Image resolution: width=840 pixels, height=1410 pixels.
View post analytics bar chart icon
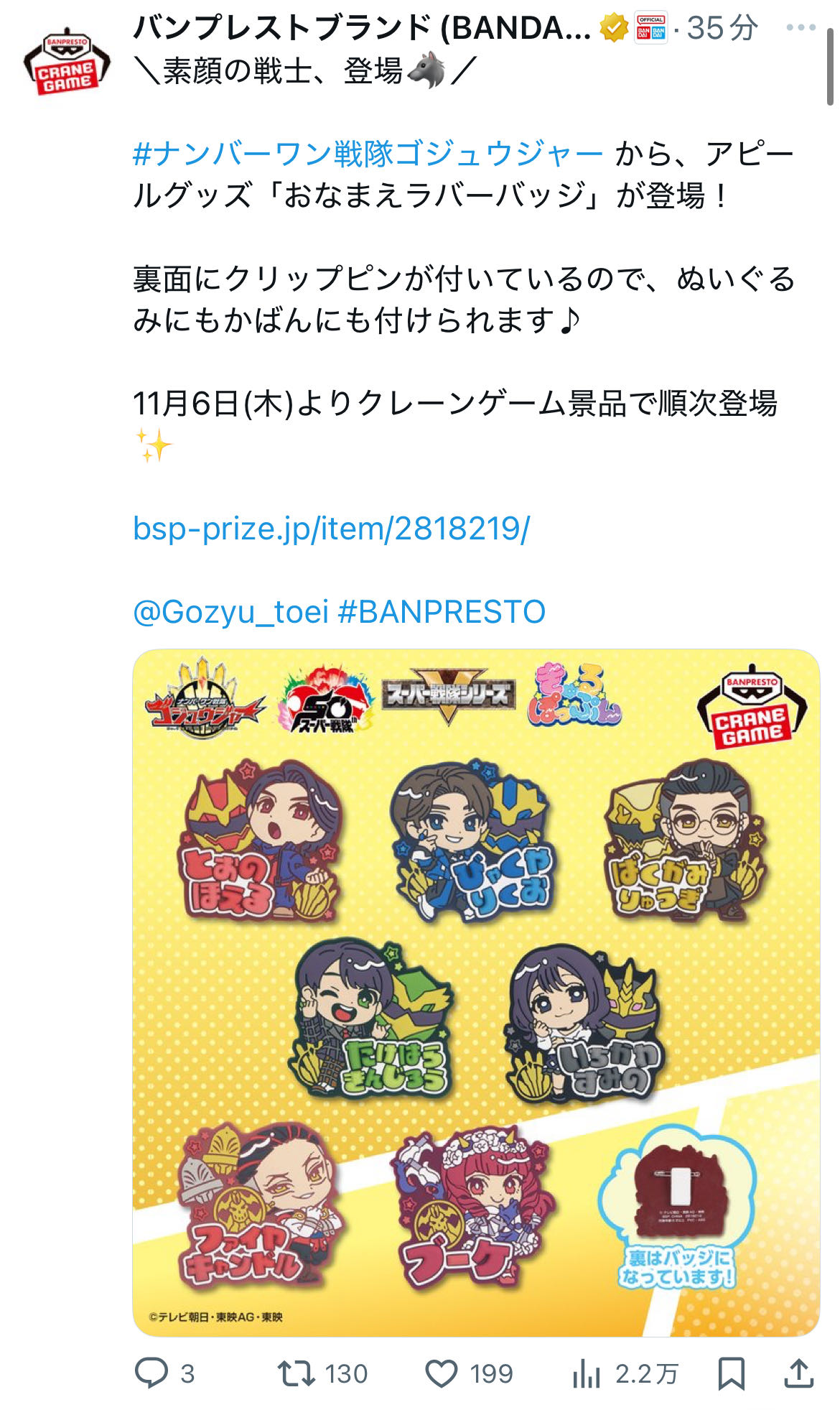coord(586,1374)
